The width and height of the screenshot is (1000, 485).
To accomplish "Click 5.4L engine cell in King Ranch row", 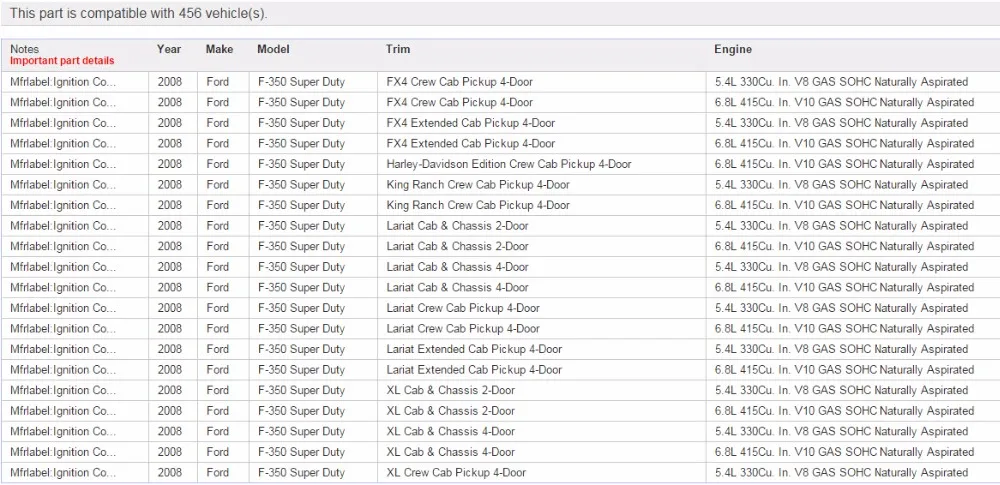I will click(x=853, y=184).
